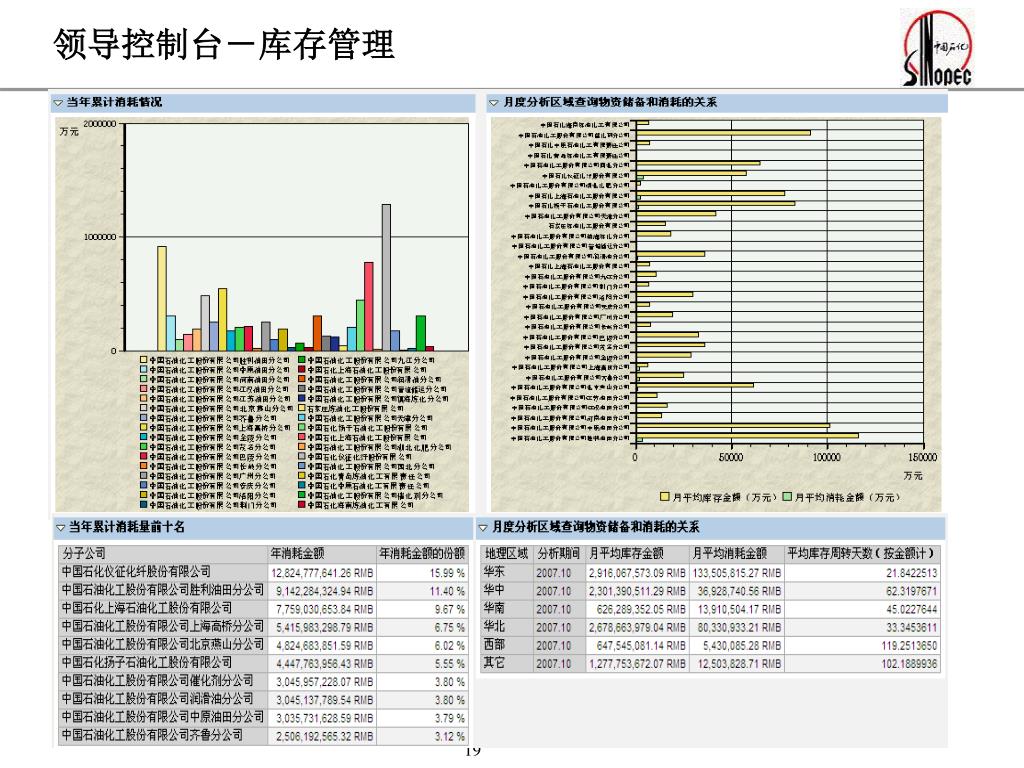Image resolution: width=1024 pixels, height=768 pixels.
Task: Sort by 分析期间 column header
Action: click(x=559, y=554)
